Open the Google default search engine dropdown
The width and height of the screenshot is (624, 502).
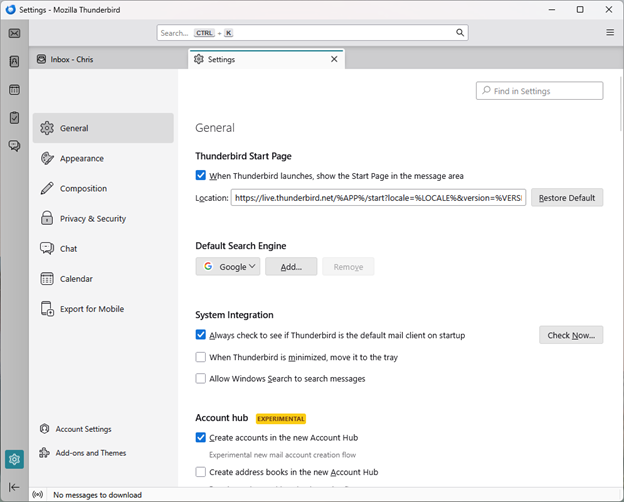tap(228, 266)
